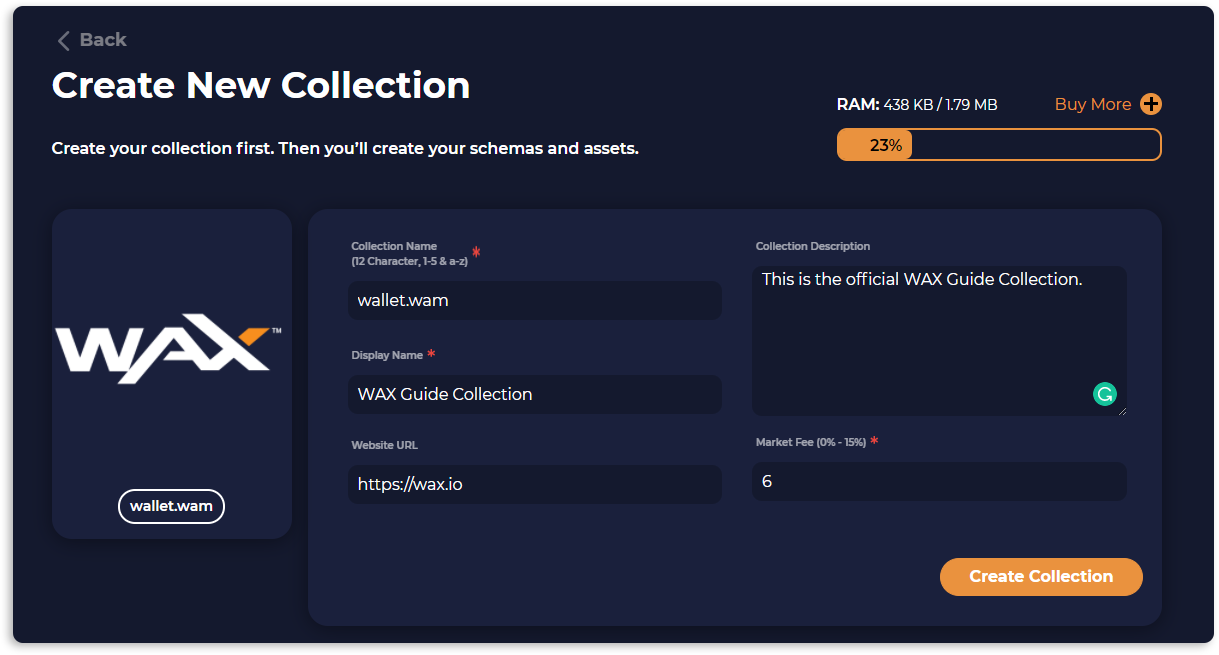The image size is (1219, 655).
Task: Click the red asterisk beside the Collection Name label
Action: [476, 252]
